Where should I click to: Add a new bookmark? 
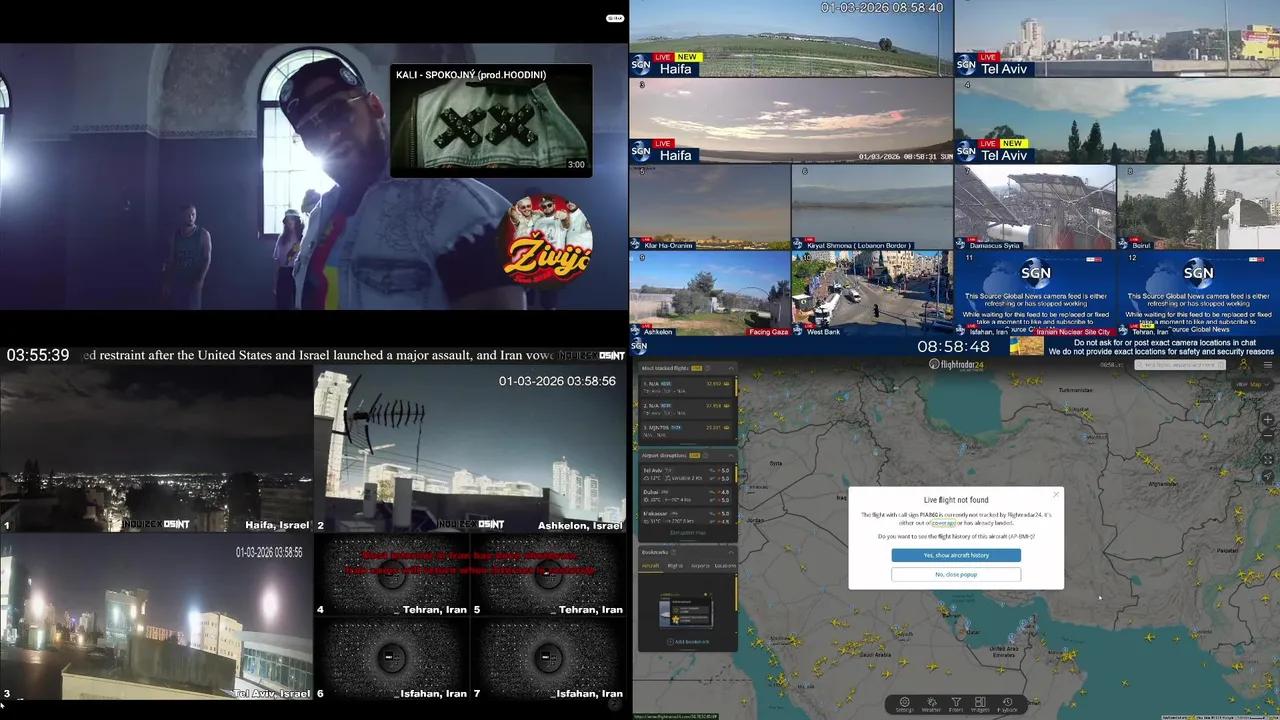pyautogui.click(x=688, y=641)
